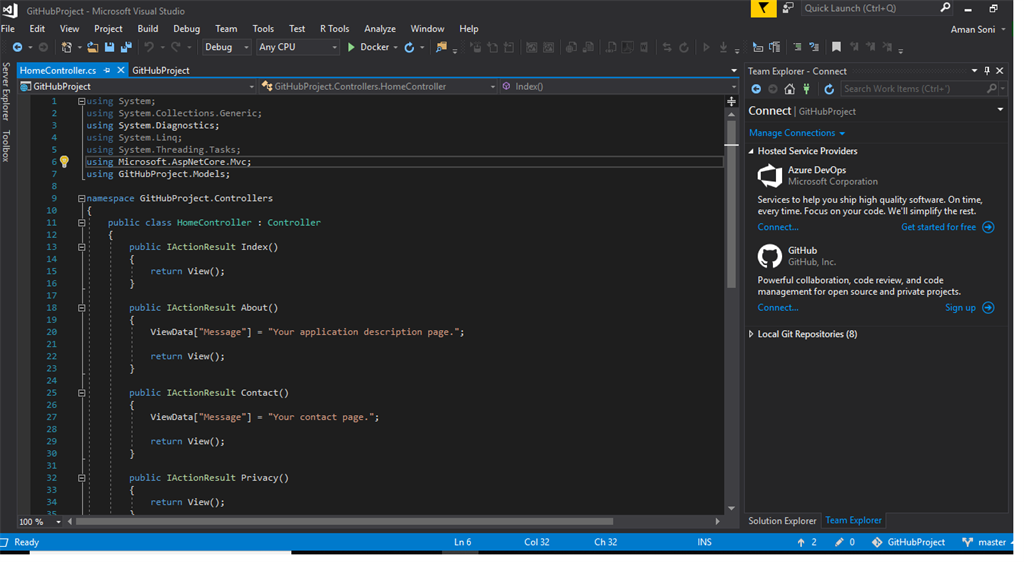Collapse the HomeController class at line 11
This screenshot has width=1024, height=562.
(82, 223)
